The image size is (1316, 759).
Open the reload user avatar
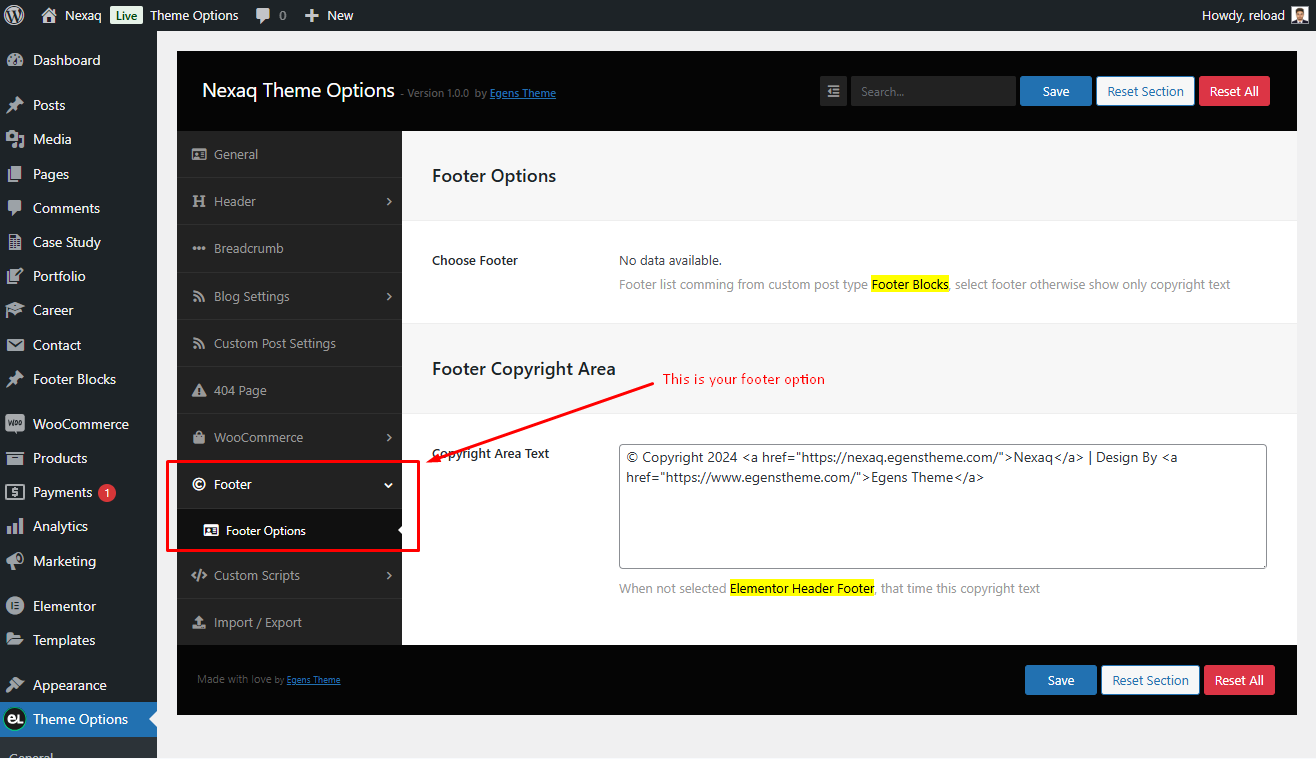[x=1299, y=15]
